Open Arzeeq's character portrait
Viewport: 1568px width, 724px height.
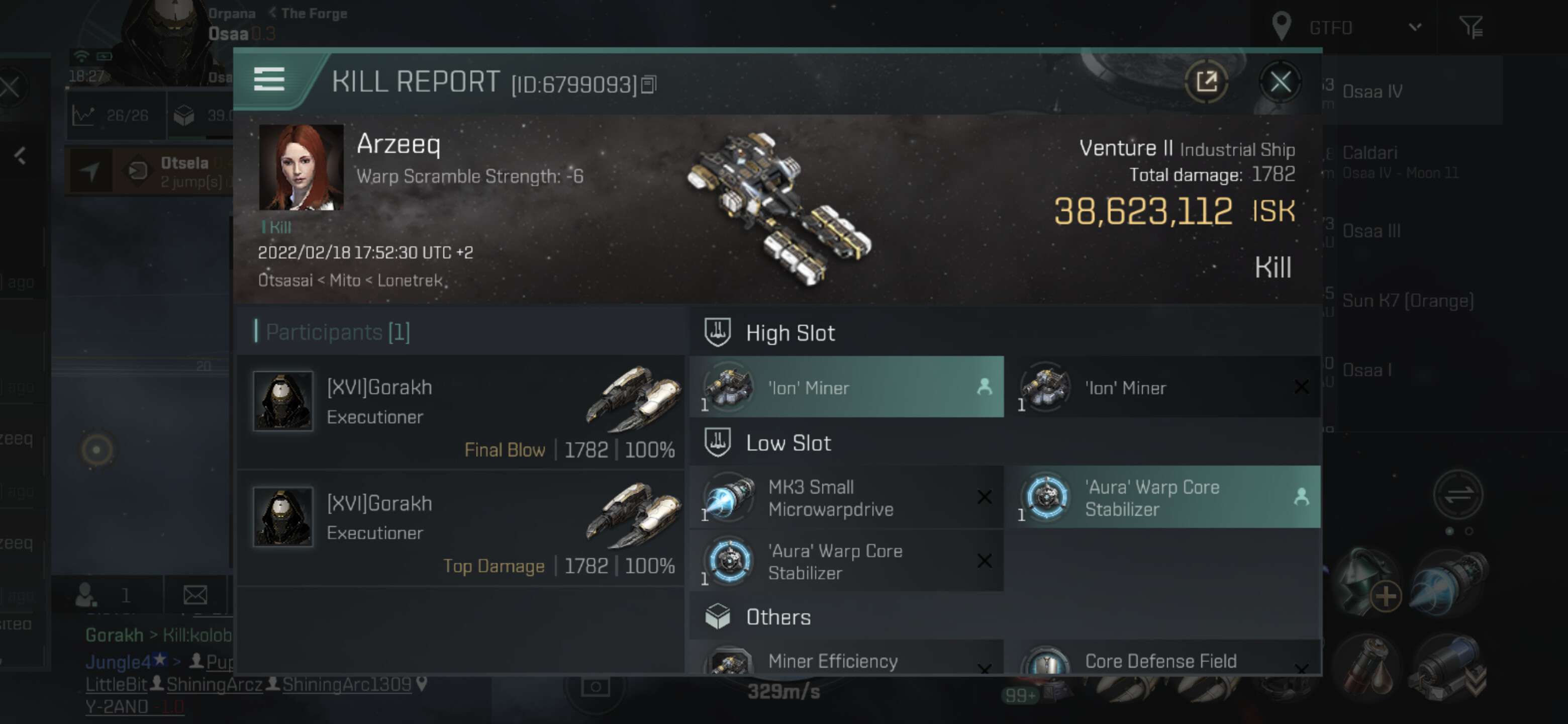point(302,167)
